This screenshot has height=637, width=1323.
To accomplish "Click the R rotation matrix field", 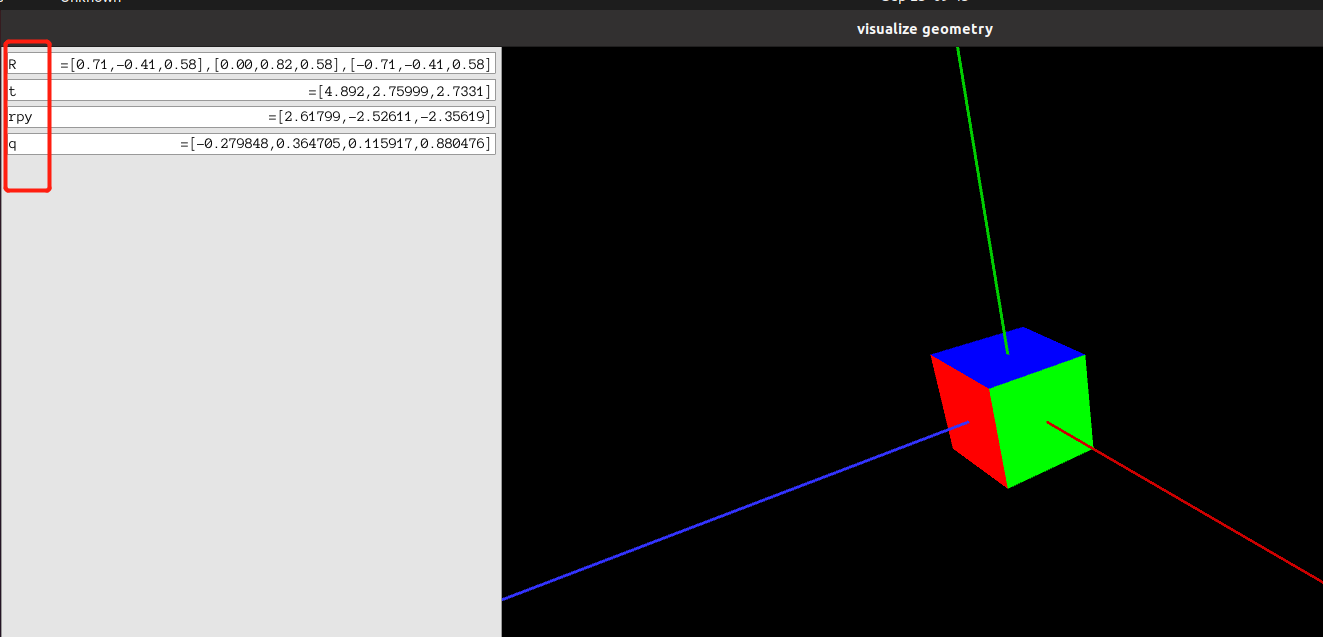I will (250, 65).
